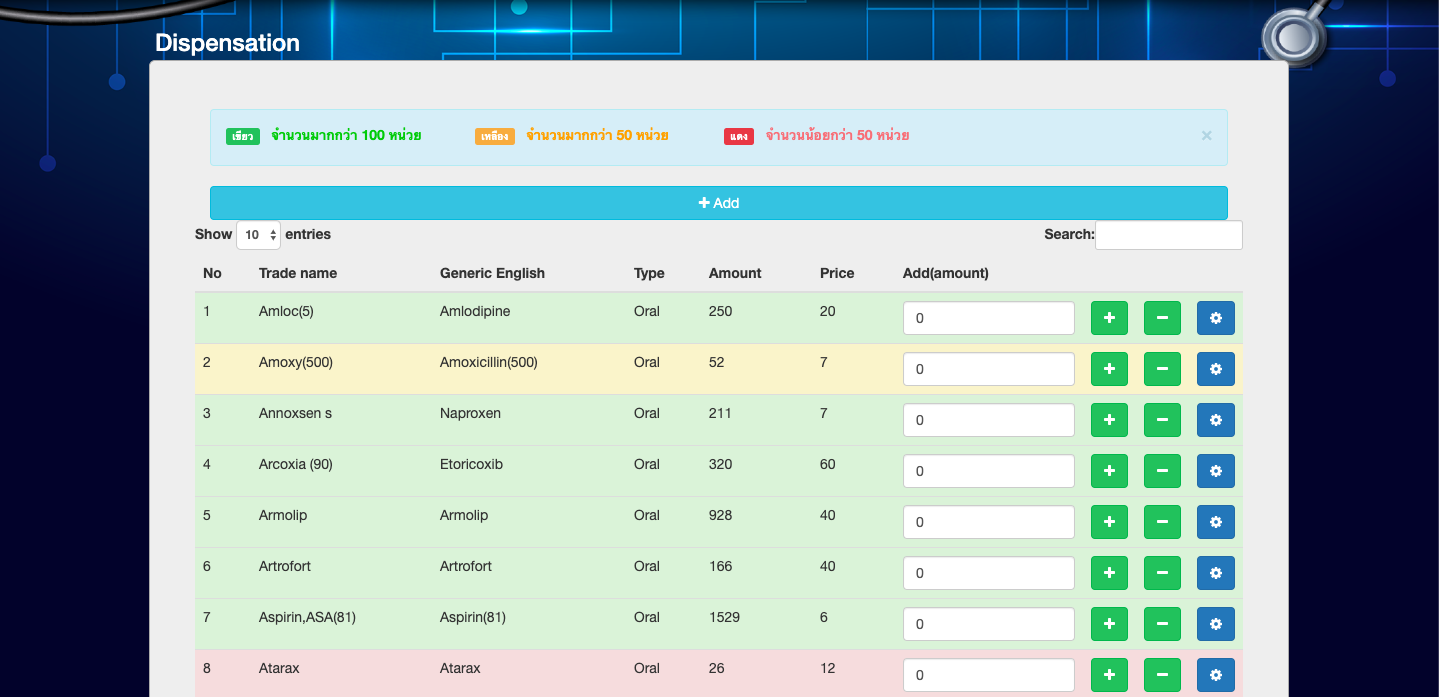This screenshot has height=697, width=1439.
Task: Focus the amount field for Amoxy(500)
Action: 988,369
